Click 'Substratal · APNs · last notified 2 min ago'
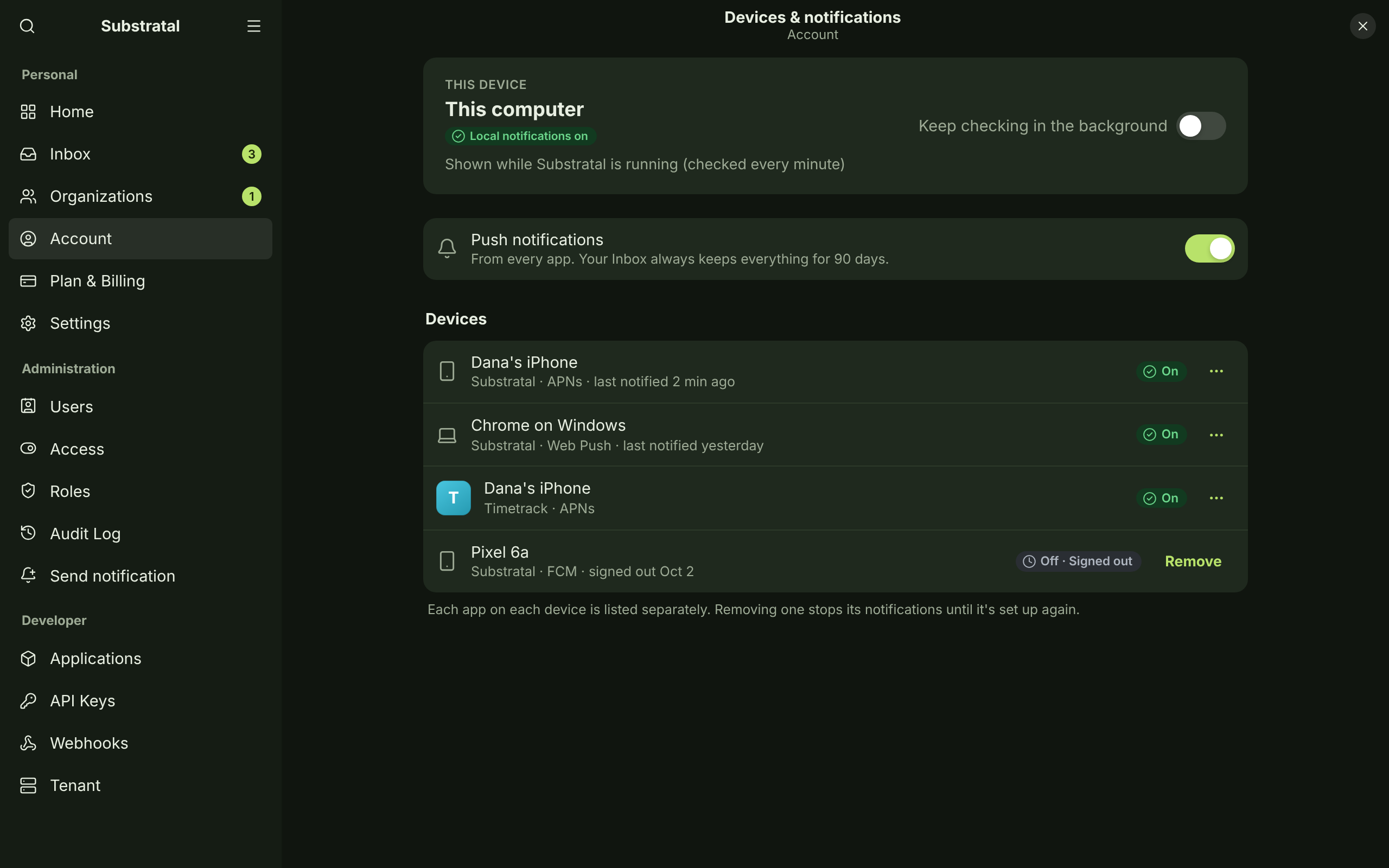Viewport: 1389px width, 868px height. point(603,382)
